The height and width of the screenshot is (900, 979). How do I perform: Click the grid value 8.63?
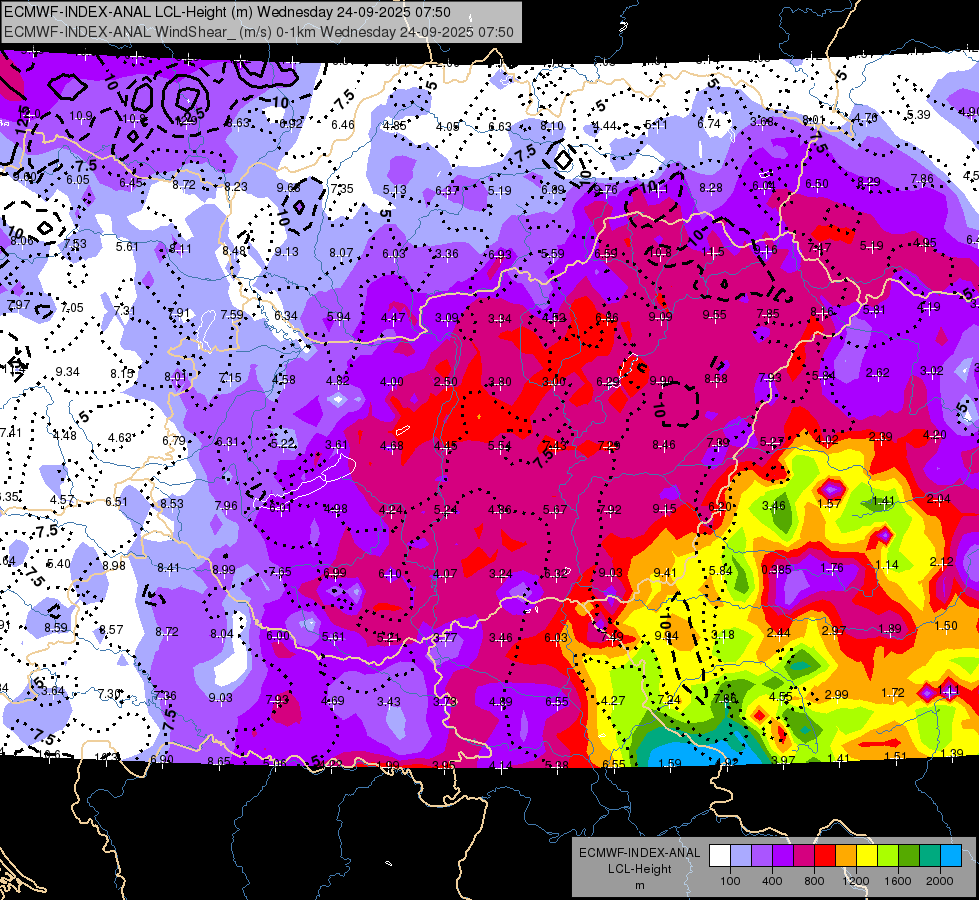click(238, 122)
